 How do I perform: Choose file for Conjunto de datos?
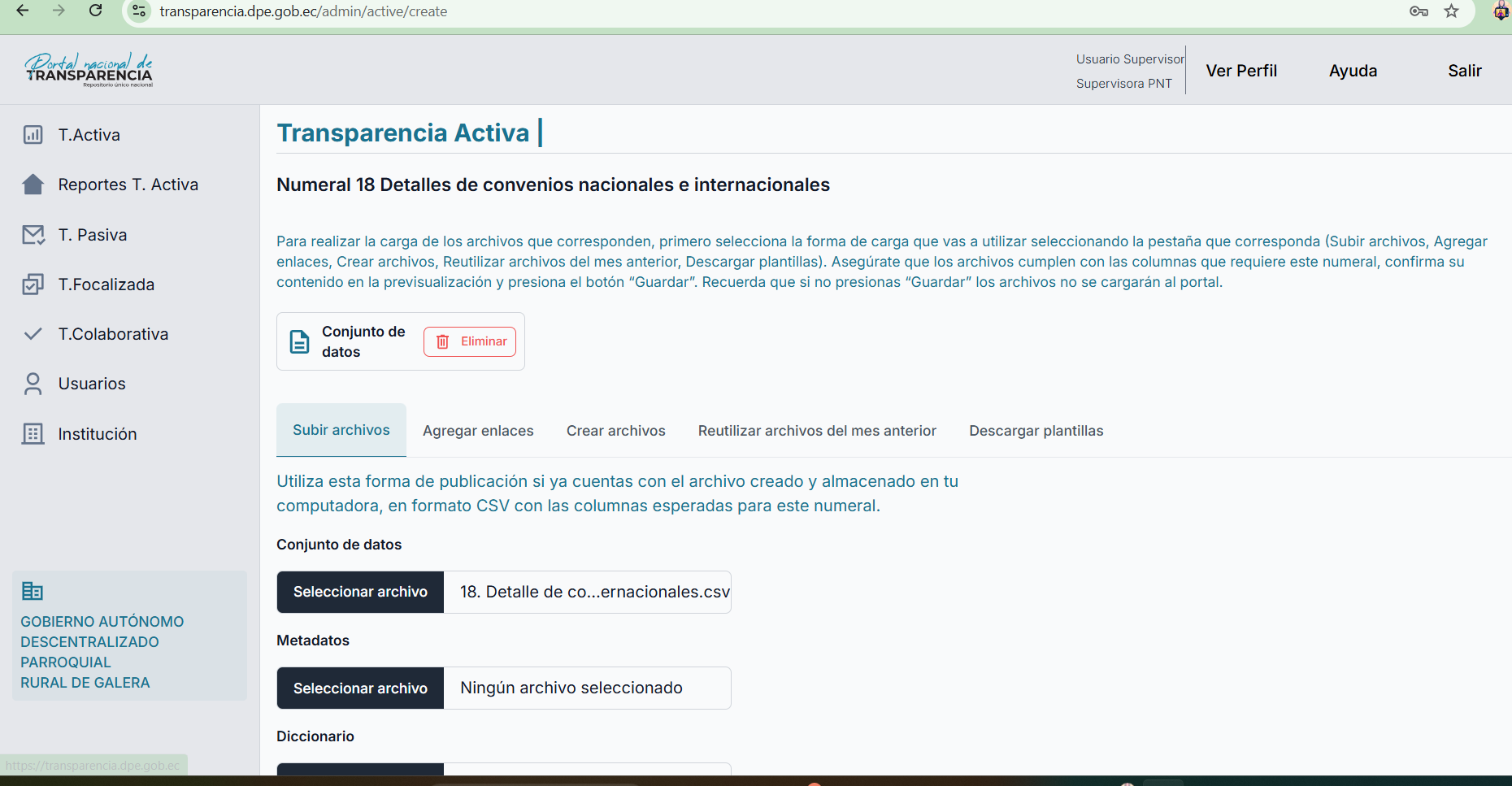(360, 592)
